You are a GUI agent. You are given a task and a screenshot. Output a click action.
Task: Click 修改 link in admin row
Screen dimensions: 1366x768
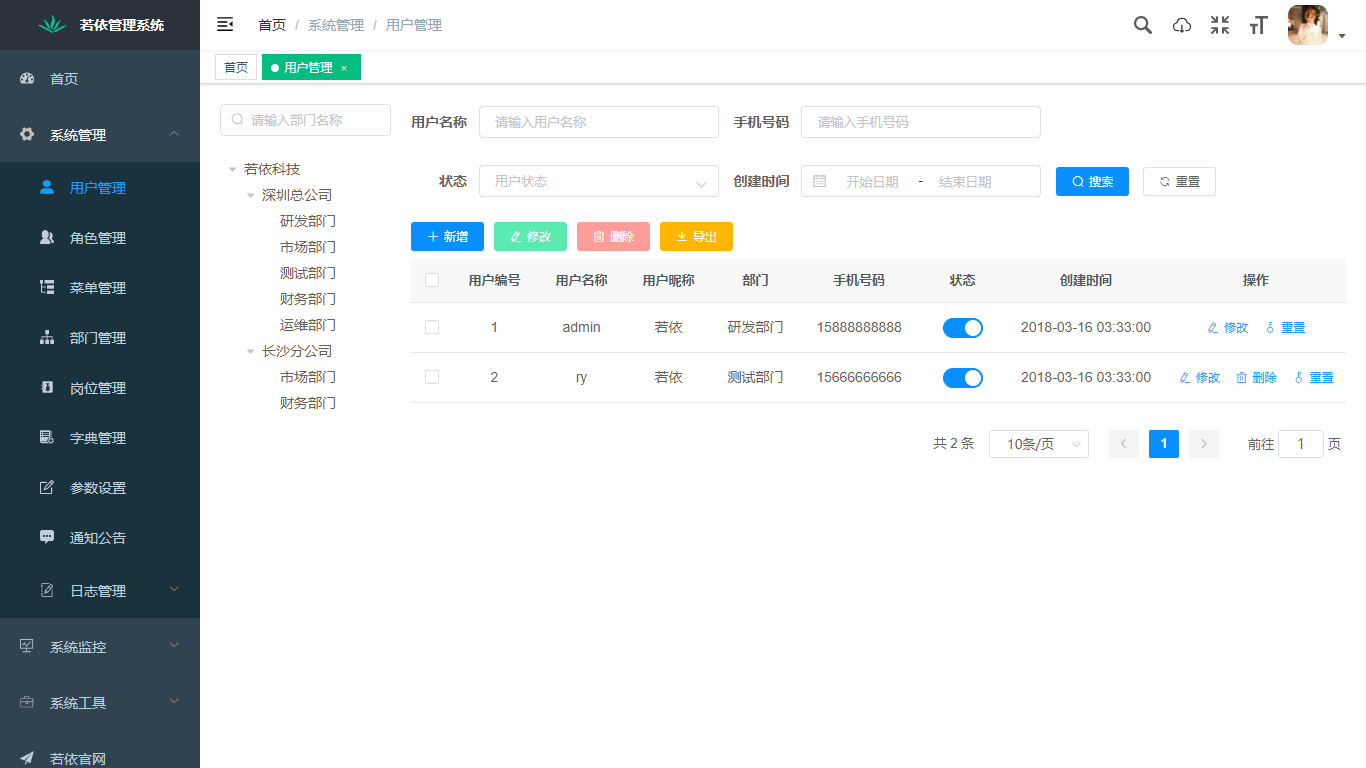pyautogui.click(x=1228, y=327)
